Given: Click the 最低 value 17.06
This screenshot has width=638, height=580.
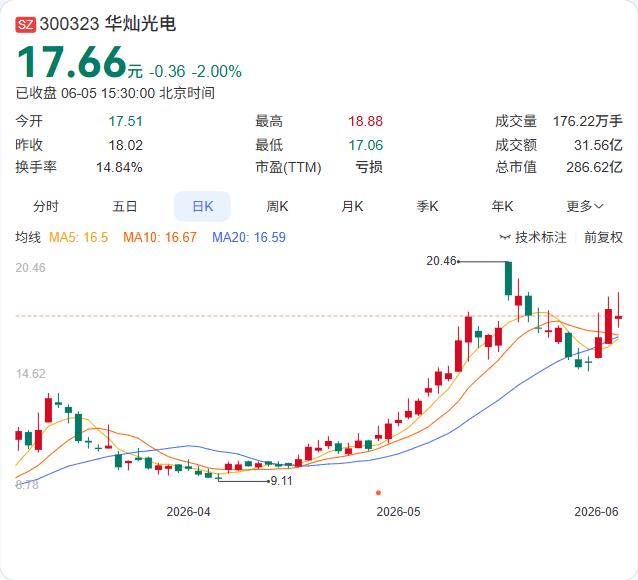Looking at the screenshot, I should pyautogui.click(x=365, y=145).
